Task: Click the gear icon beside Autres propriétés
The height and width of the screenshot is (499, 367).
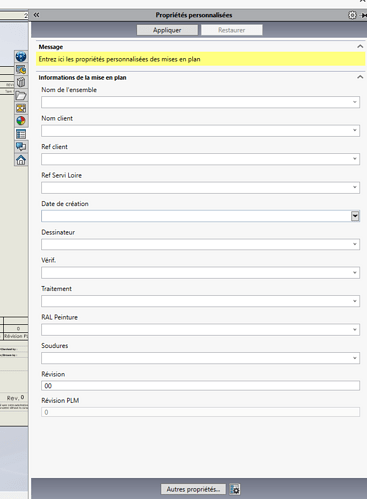Action: (235, 489)
